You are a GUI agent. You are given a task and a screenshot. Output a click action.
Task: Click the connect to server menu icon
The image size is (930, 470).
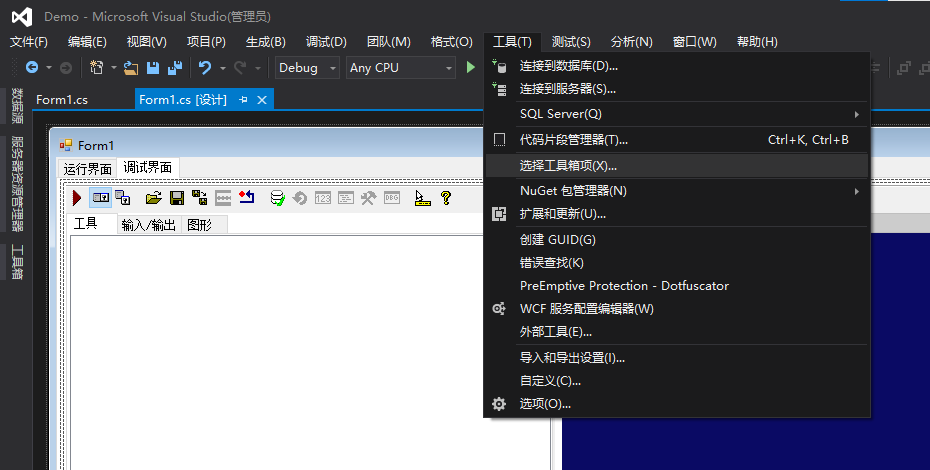pyautogui.click(x=499, y=89)
